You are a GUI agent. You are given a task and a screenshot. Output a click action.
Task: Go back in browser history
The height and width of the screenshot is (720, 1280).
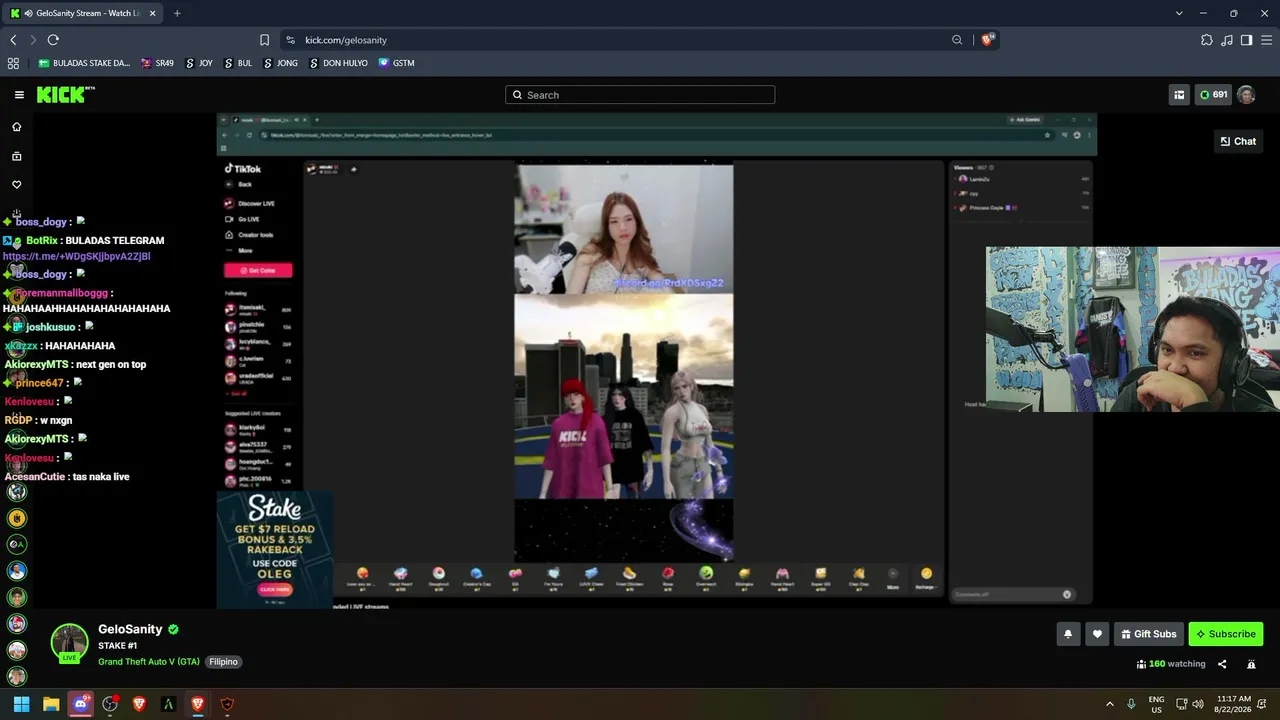point(13,40)
